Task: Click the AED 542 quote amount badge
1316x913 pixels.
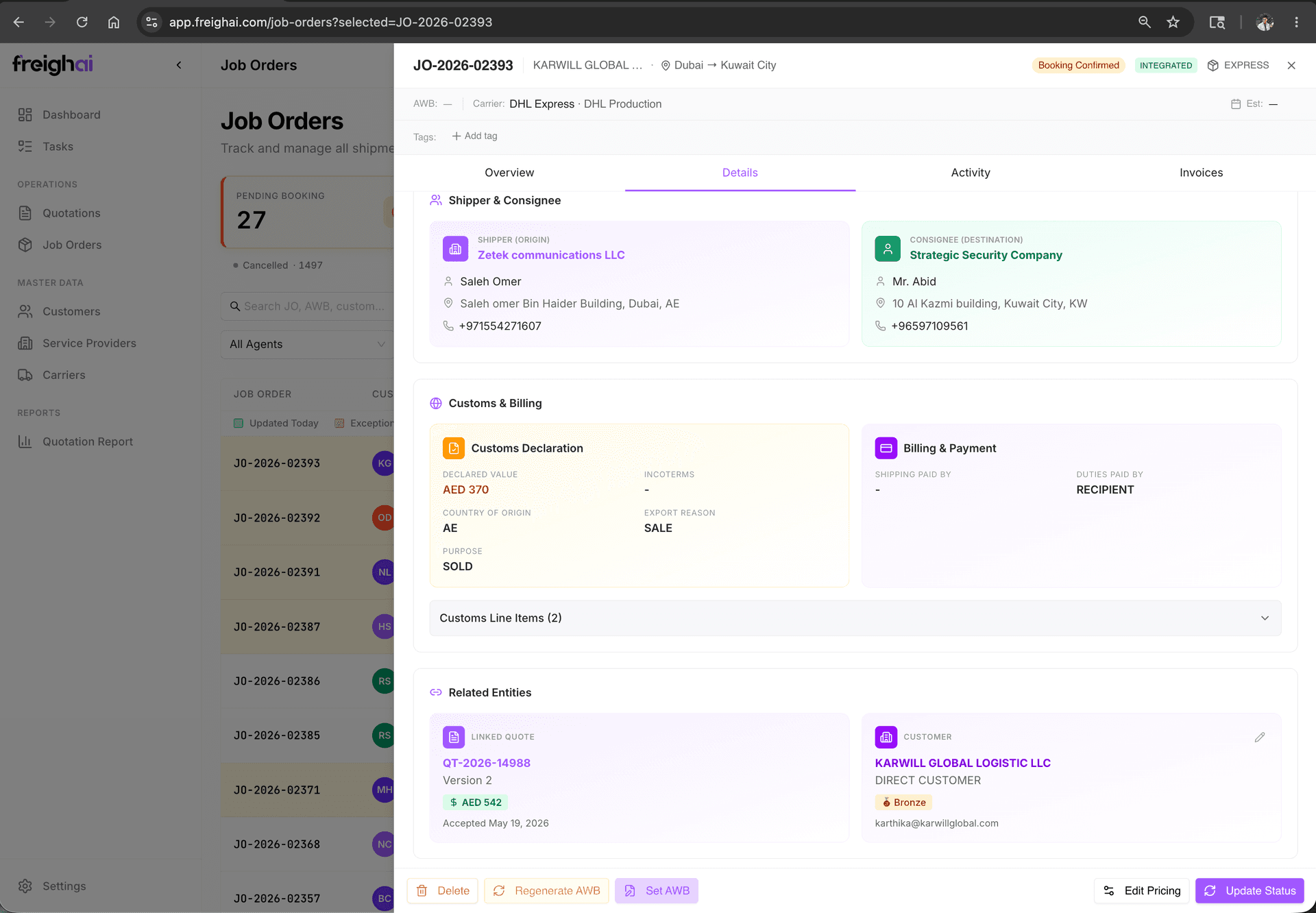Action: (475, 803)
